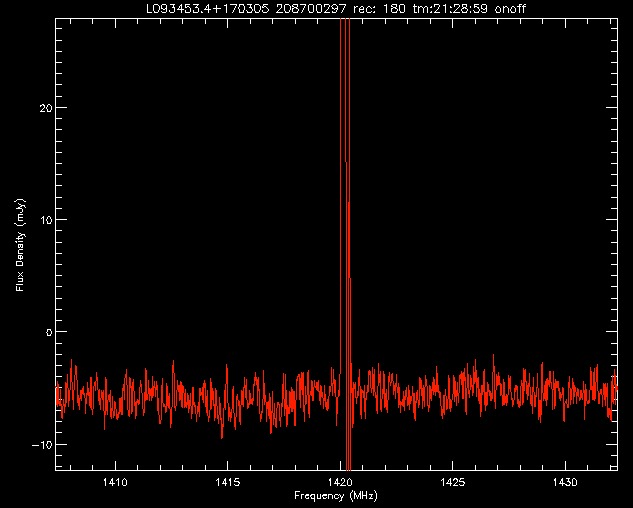633x508 pixels.
Task: Click the scan number 208700297 in title
Action: [309, 9]
